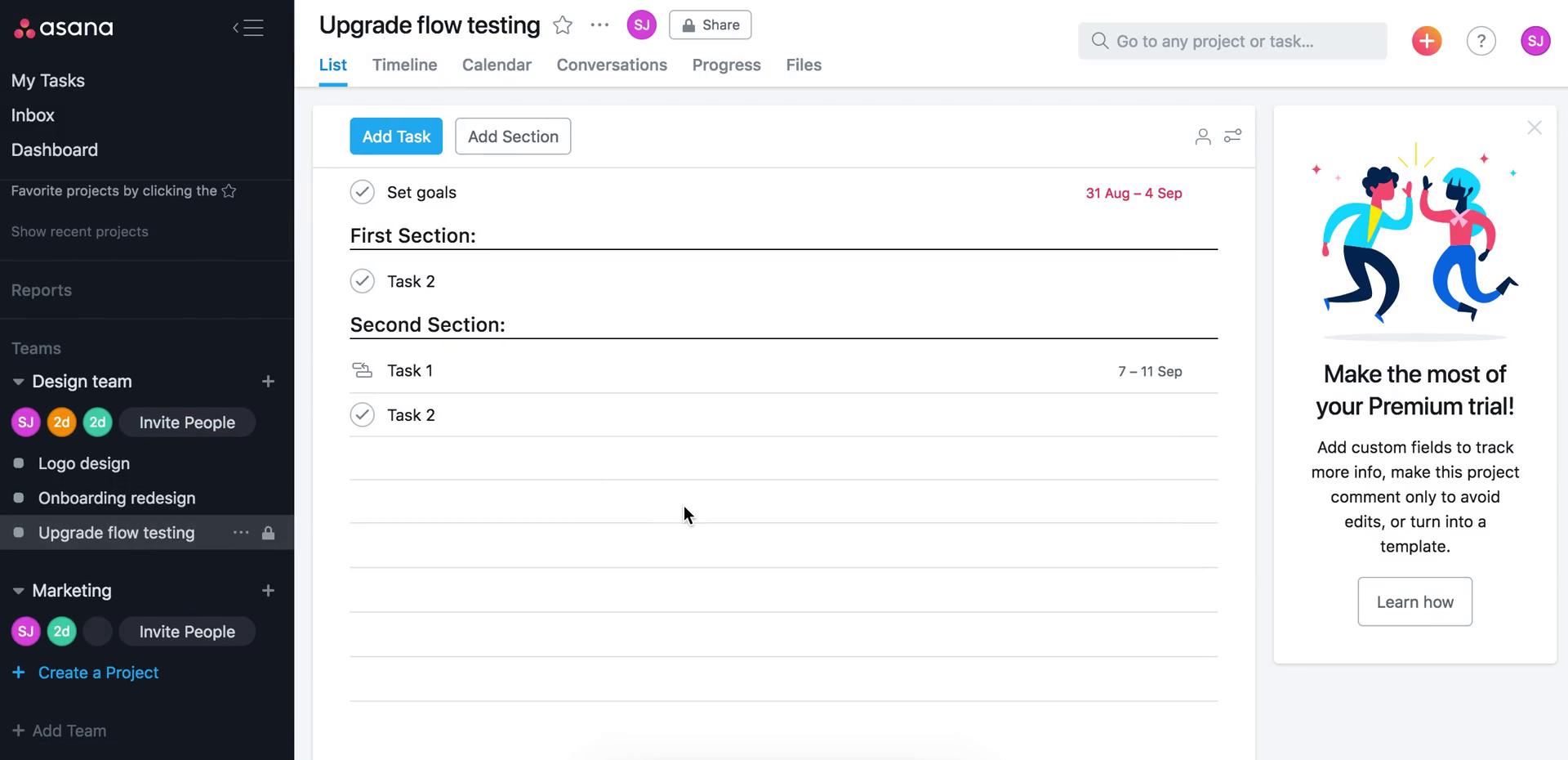Click green 2d avatar in Marketing team

pyautogui.click(x=61, y=632)
